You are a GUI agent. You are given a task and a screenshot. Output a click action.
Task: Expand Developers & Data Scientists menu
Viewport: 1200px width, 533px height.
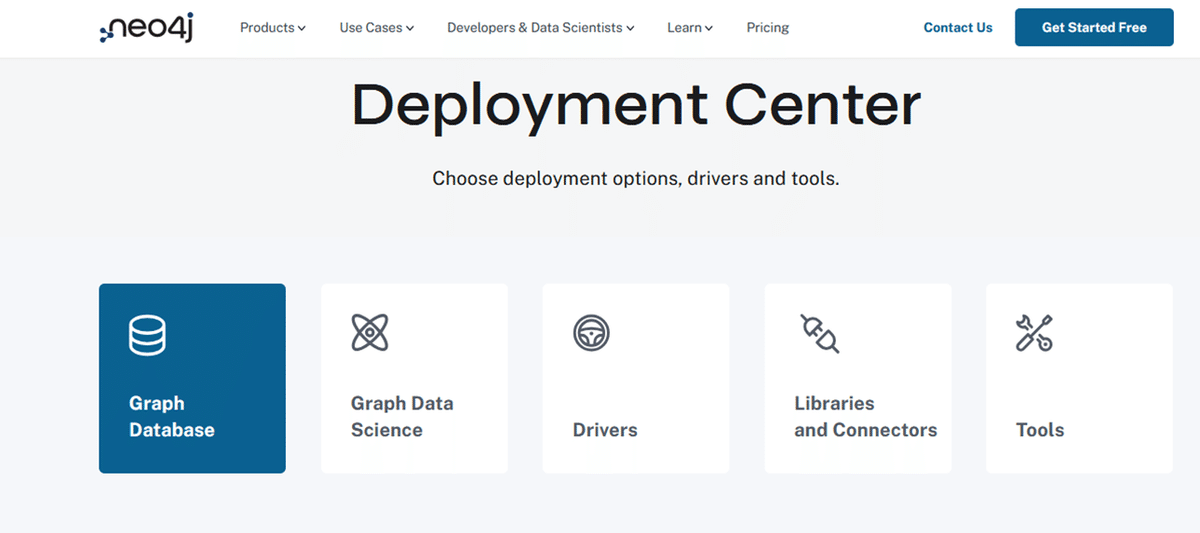pyautogui.click(x=540, y=28)
